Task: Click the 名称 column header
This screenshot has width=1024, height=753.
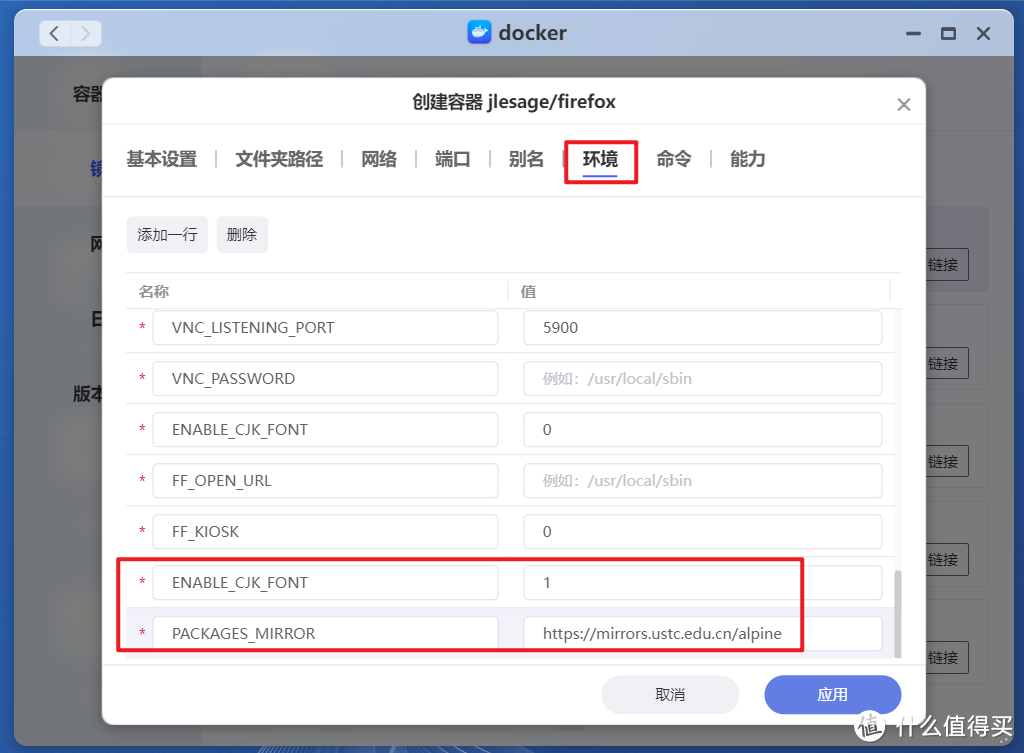Action: pos(154,291)
